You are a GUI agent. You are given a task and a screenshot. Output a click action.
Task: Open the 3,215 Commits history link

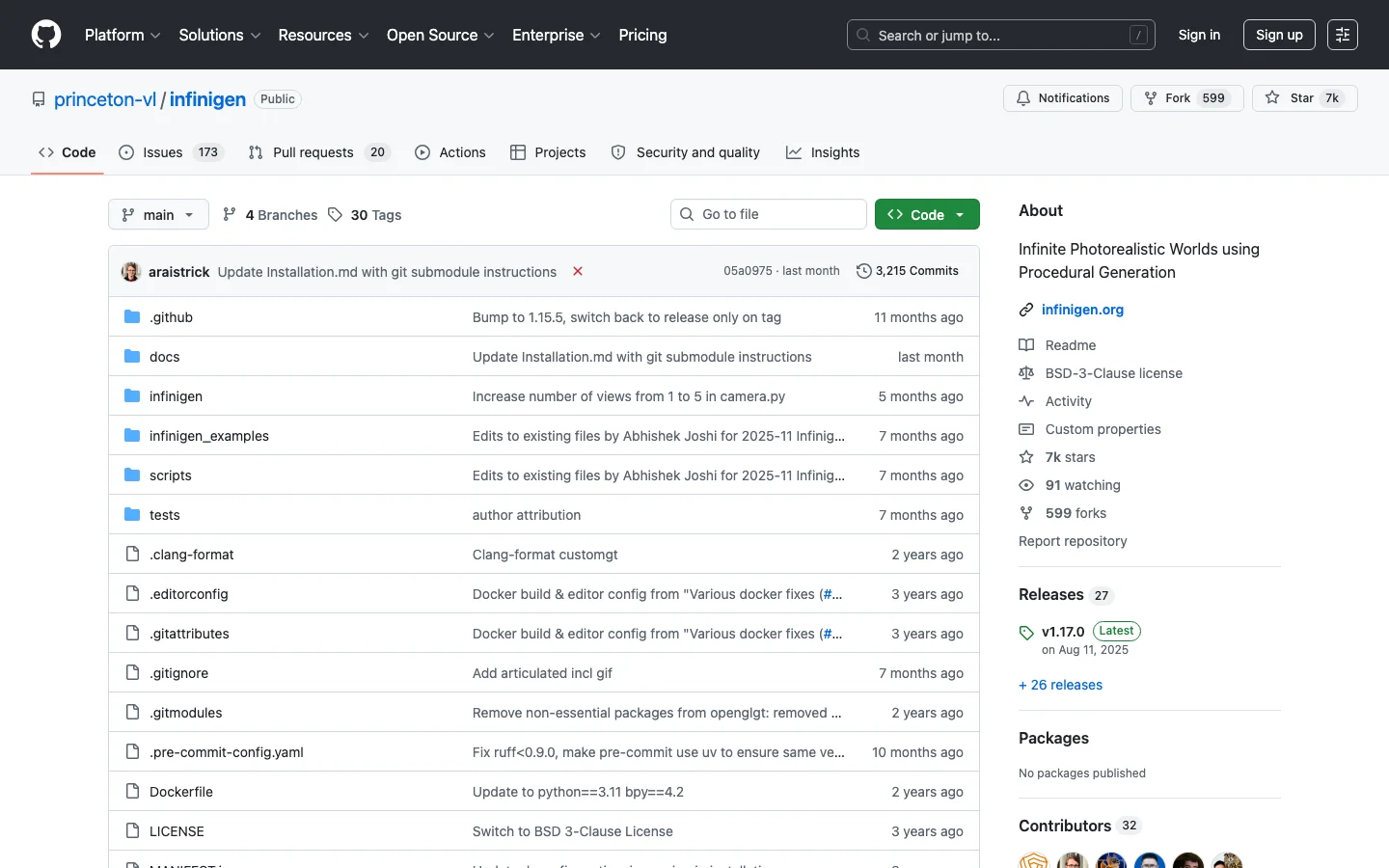point(908,271)
